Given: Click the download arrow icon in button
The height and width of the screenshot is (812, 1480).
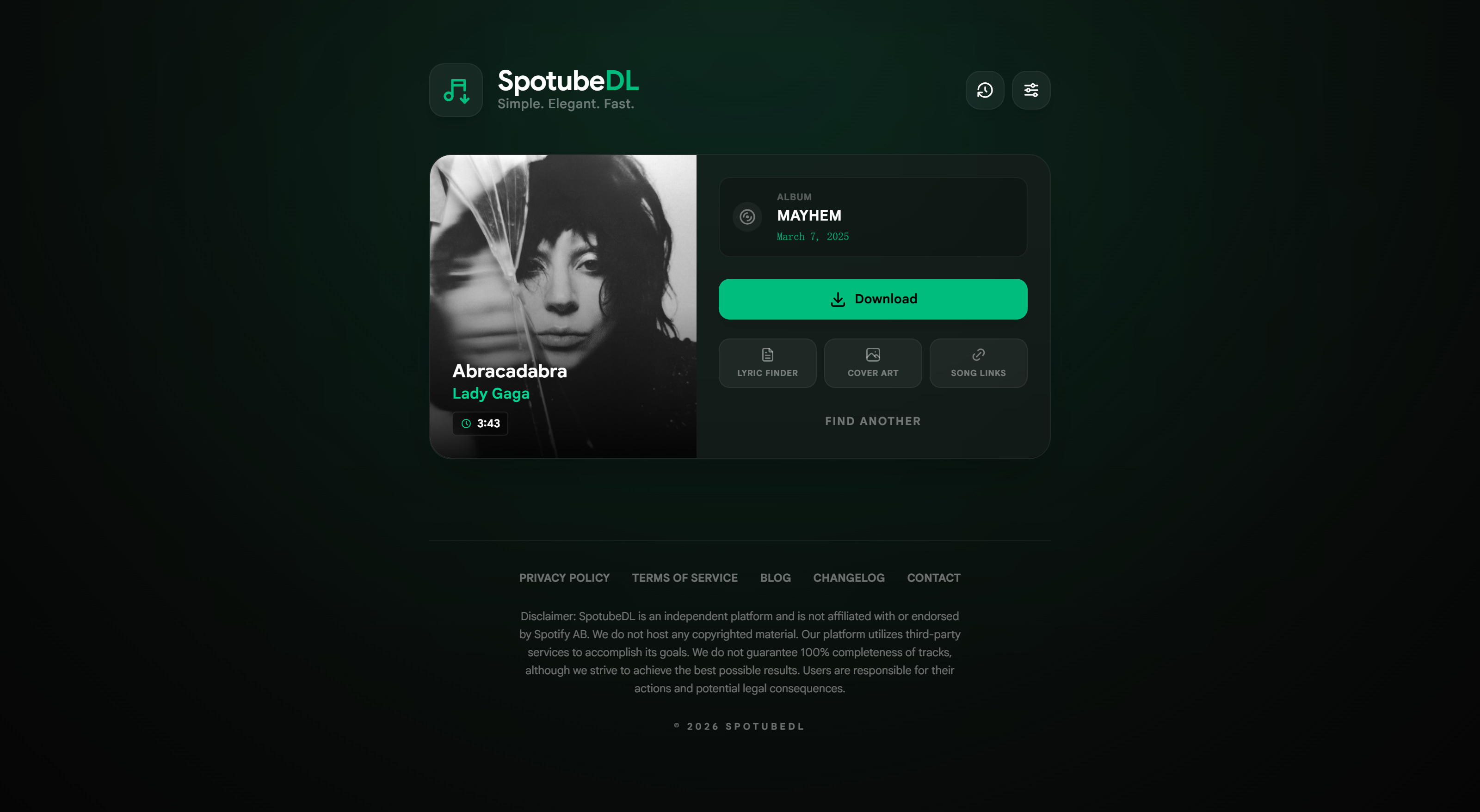Looking at the screenshot, I should click(838, 299).
